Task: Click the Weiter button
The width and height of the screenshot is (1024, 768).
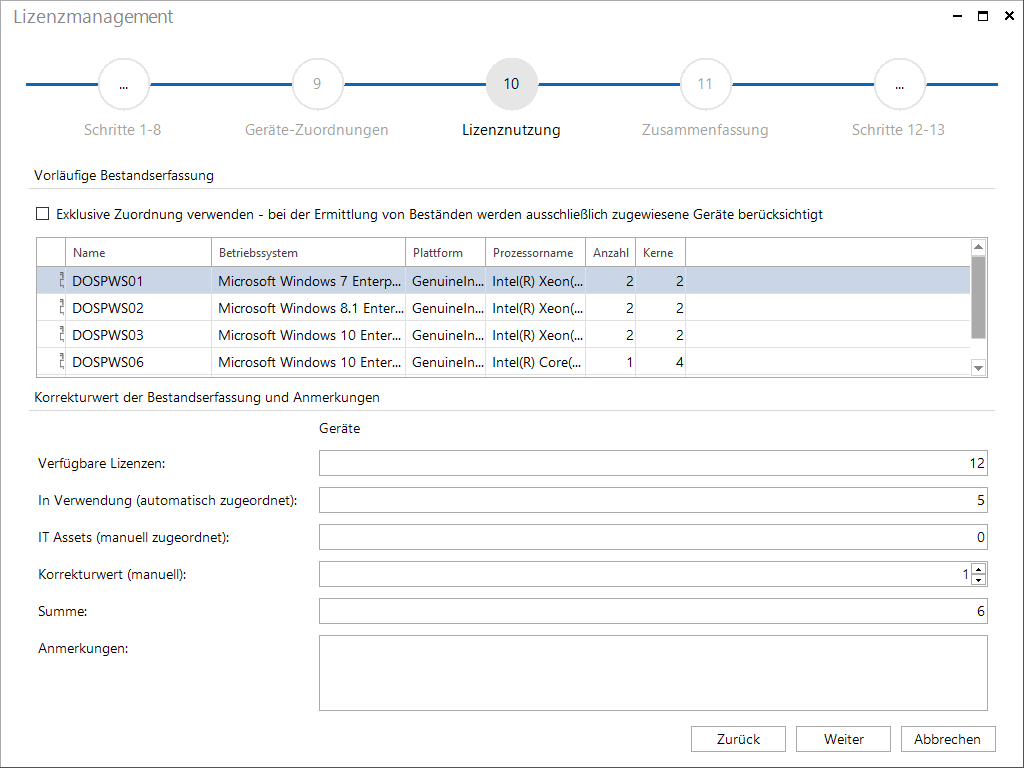Action: 843,739
